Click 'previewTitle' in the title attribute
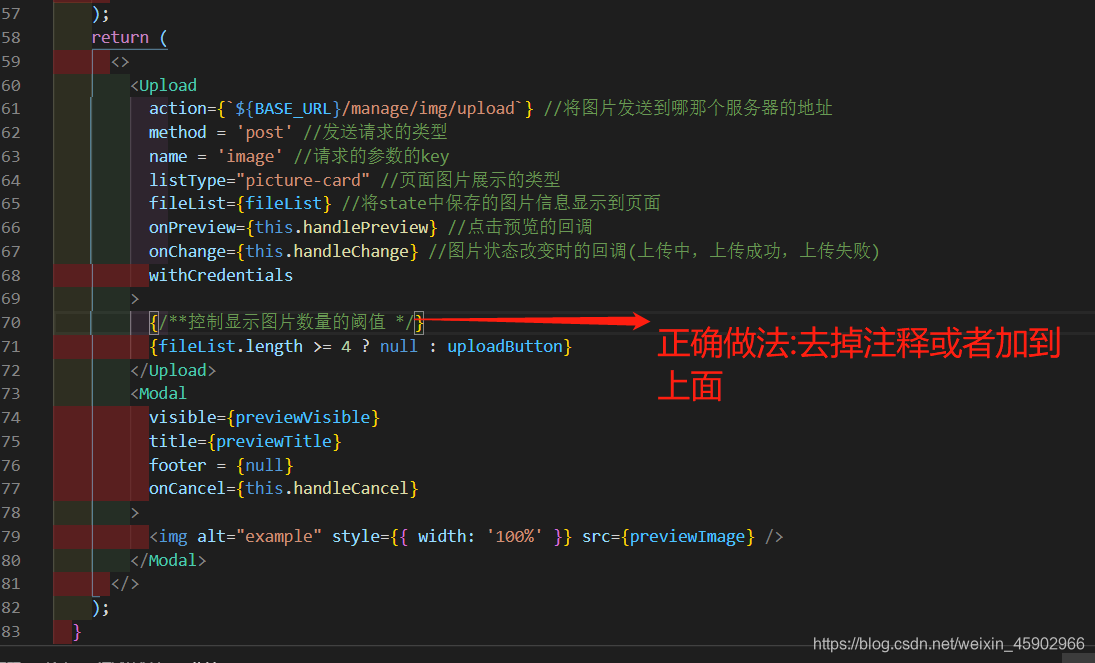 click(x=274, y=442)
